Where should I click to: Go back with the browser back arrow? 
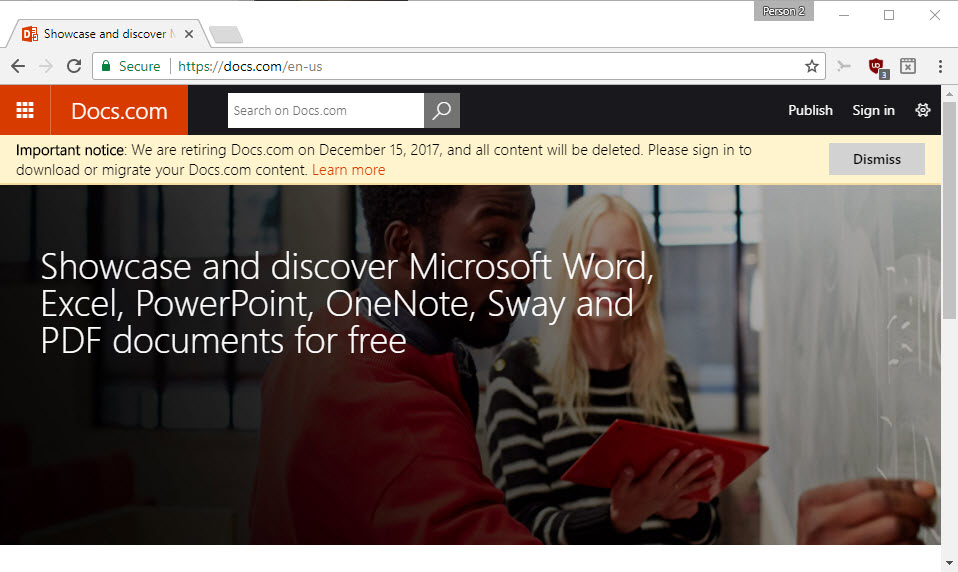pyautogui.click(x=18, y=66)
